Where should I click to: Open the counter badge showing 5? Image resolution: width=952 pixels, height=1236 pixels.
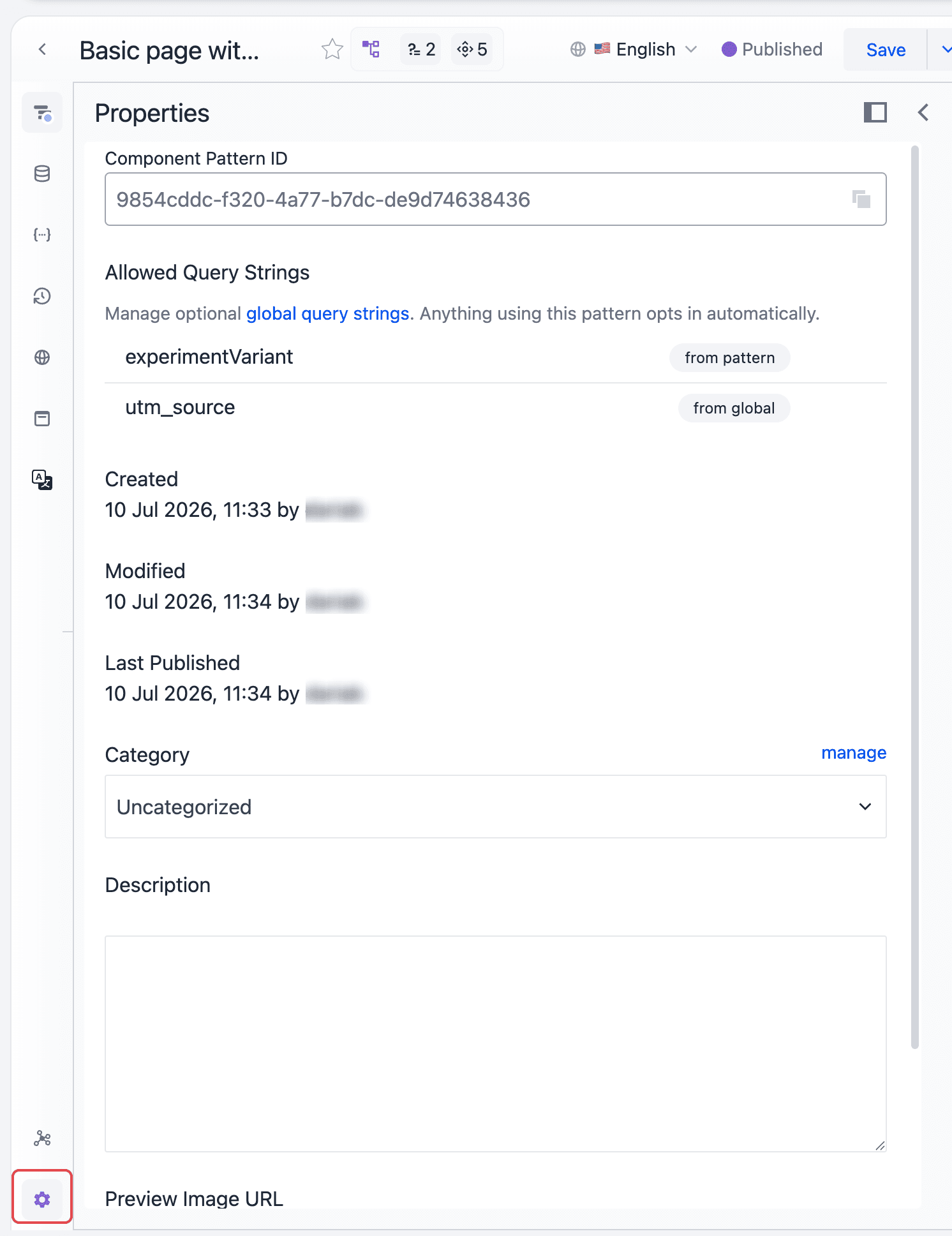472,49
